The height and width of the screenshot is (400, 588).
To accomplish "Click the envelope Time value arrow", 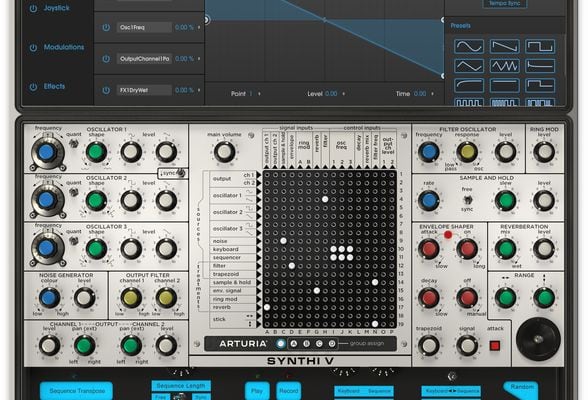I will coord(432,94).
